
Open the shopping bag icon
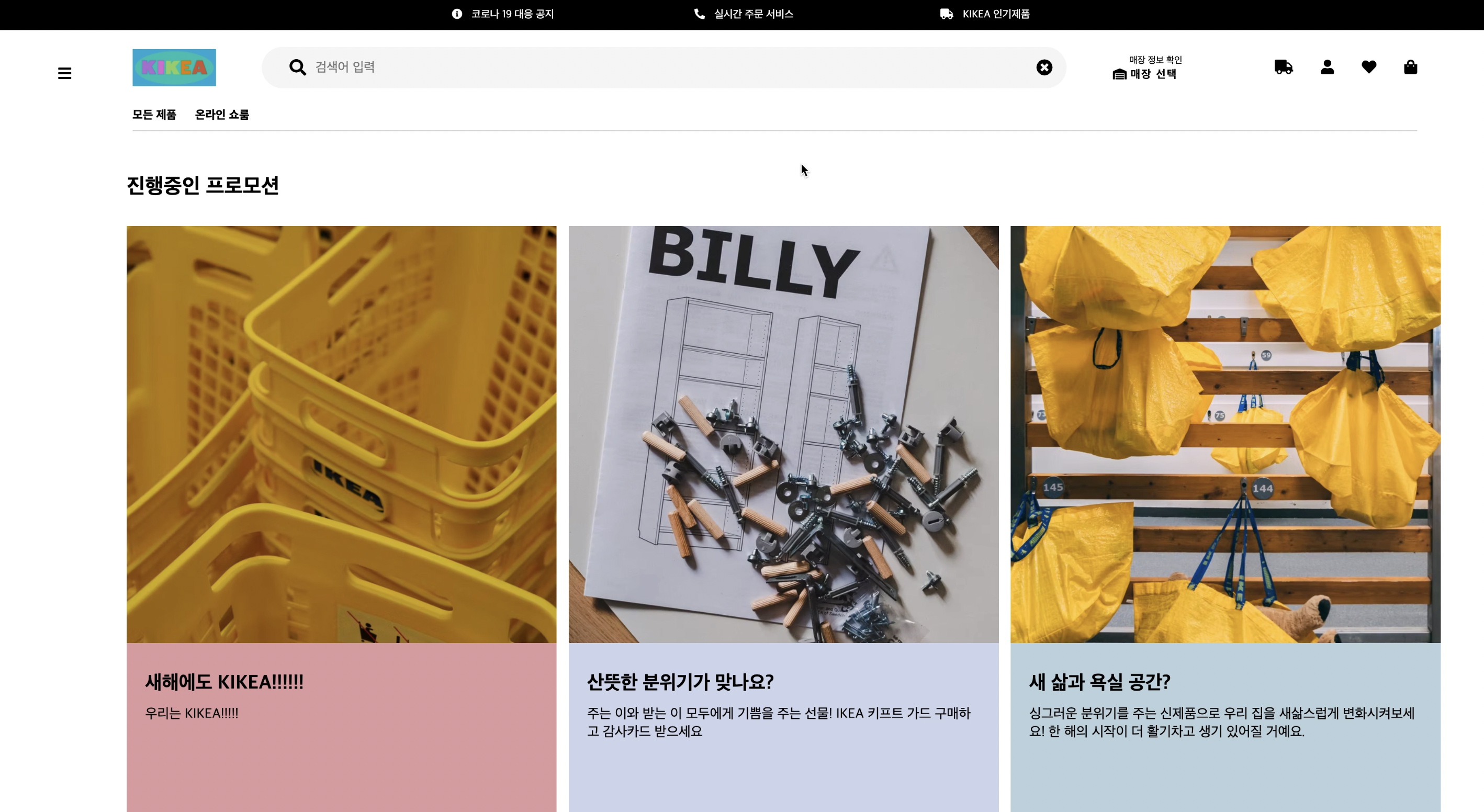(1410, 67)
